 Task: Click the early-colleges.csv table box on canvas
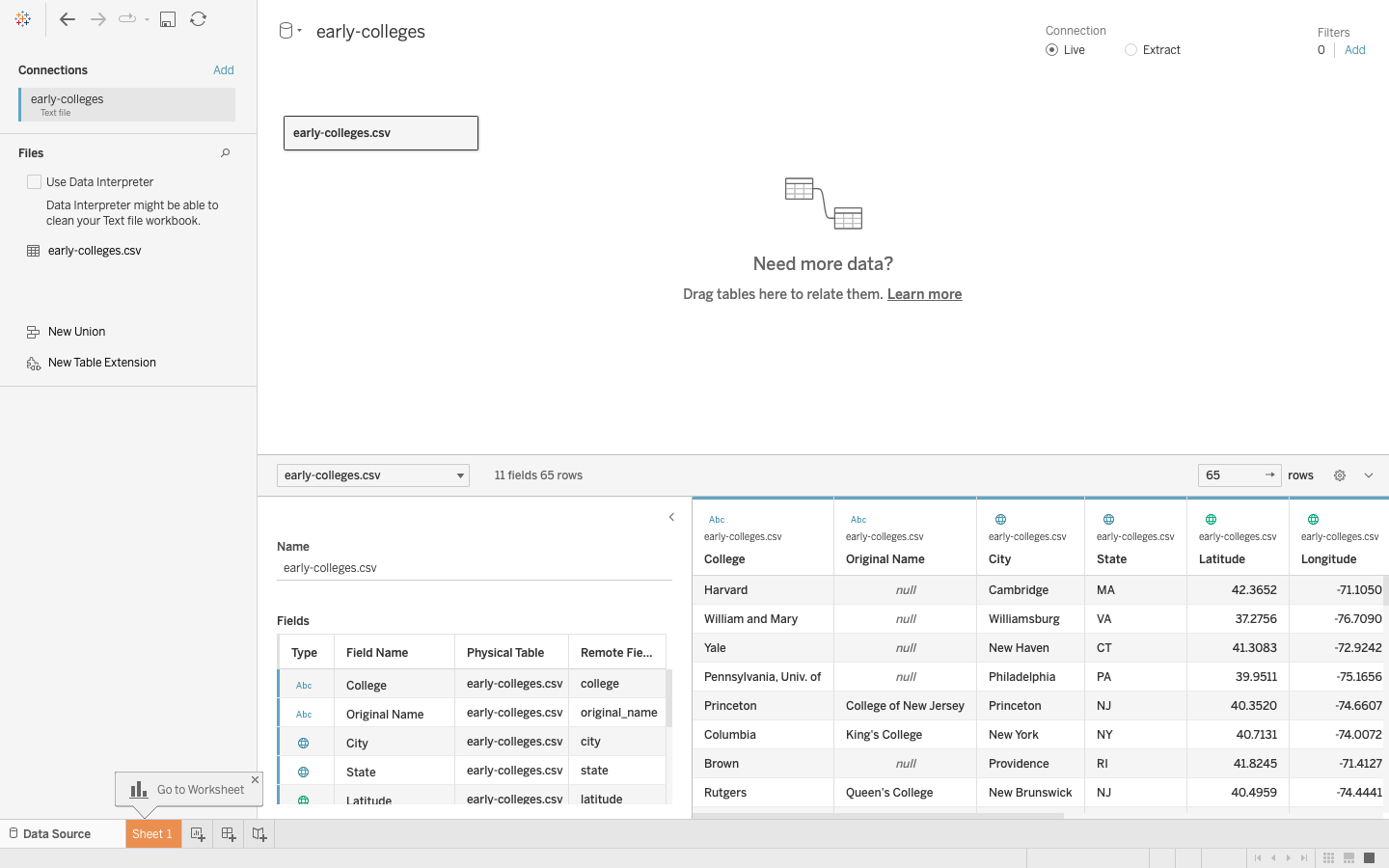tap(381, 133)
